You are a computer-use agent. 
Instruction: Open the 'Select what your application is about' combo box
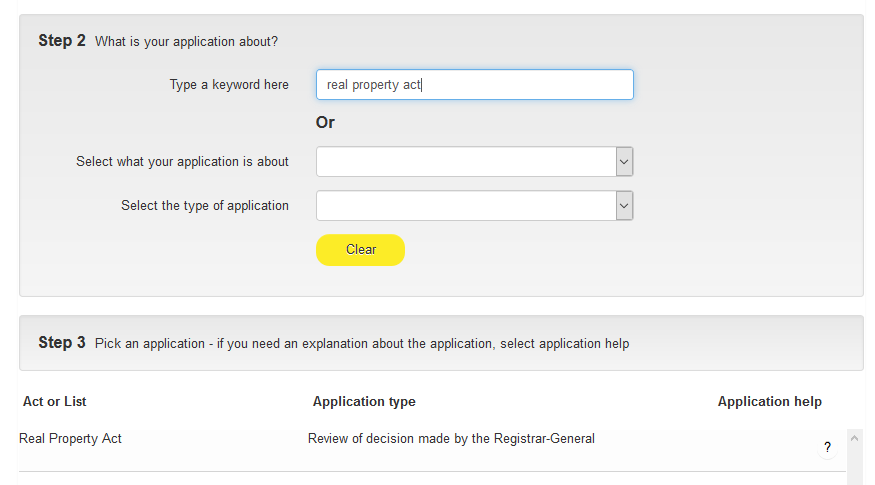474,162
